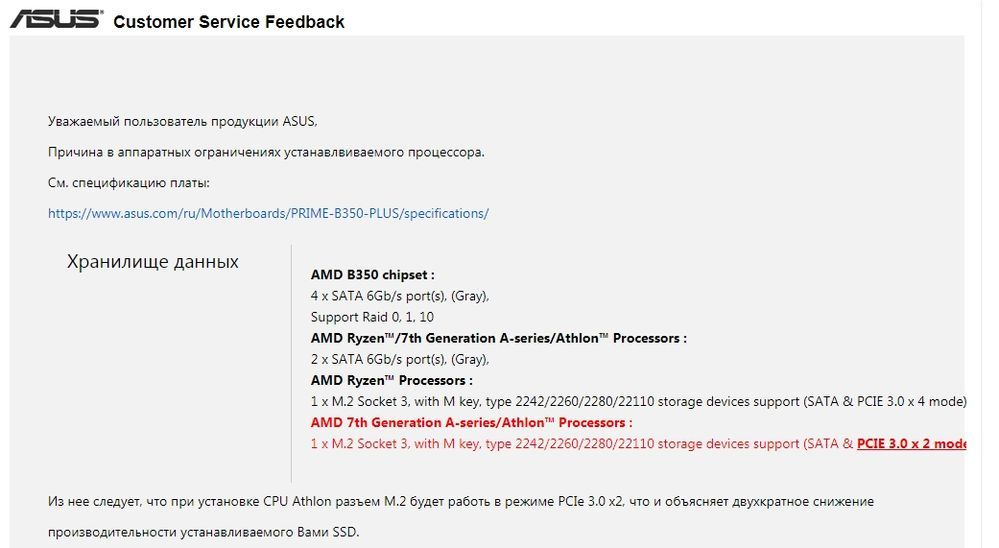Click the last line starting with производительности
Viewport: 999px width, 548px height.
coord(203,532)
